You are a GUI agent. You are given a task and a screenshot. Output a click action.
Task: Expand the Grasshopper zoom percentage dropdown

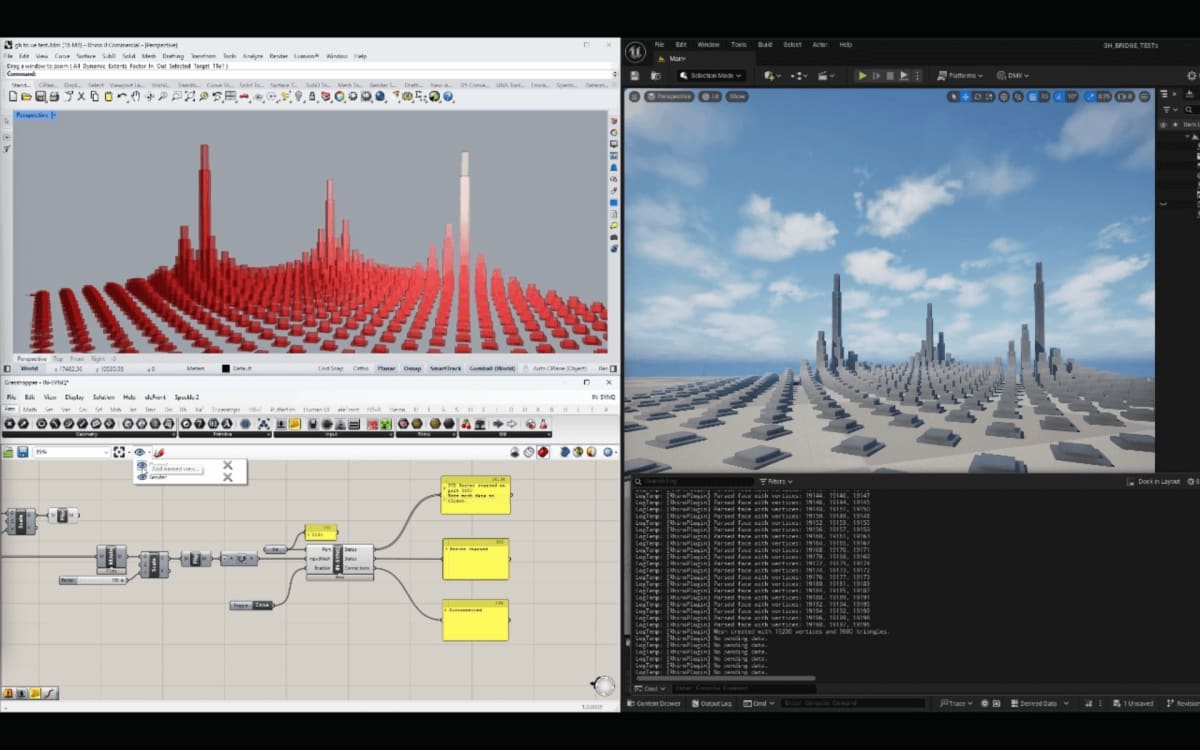105,452
